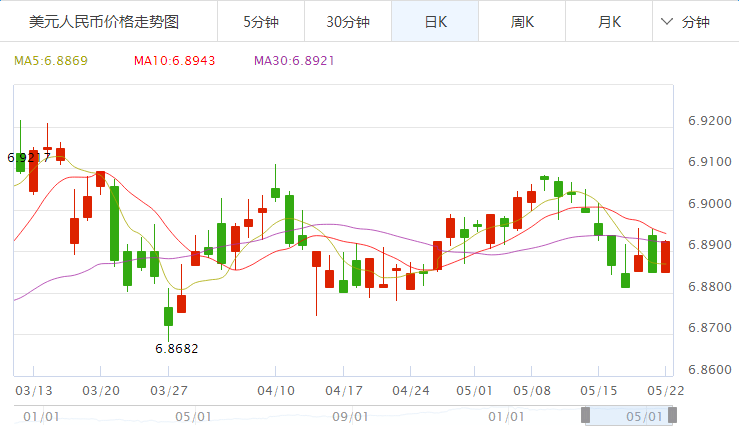Switch to the 5分钟 chart tab
Image resolution: width=739 pixels, height=429 pixels.
(261, 22)
